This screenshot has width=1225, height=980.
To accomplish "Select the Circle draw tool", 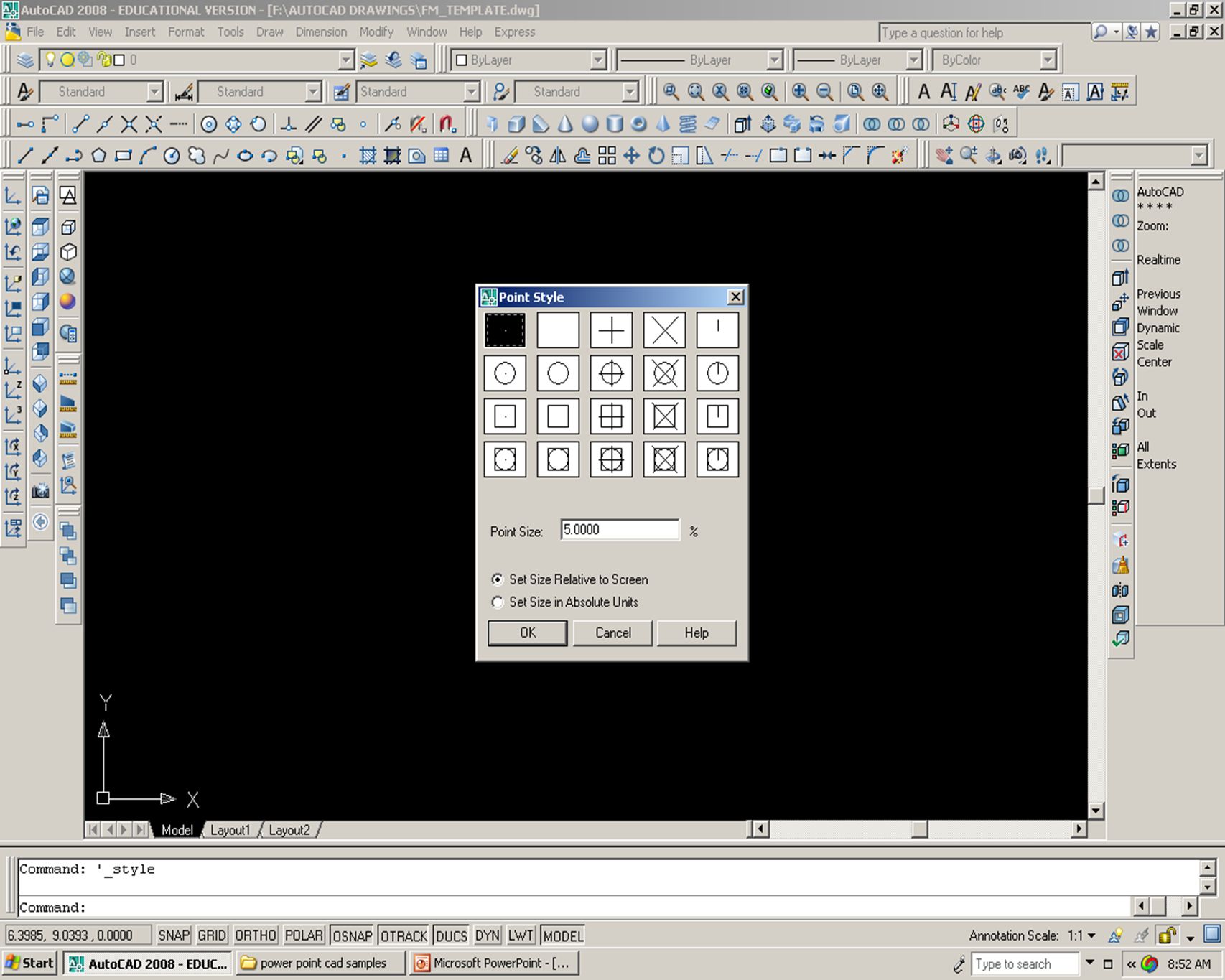I will click(x=172, y=155).
